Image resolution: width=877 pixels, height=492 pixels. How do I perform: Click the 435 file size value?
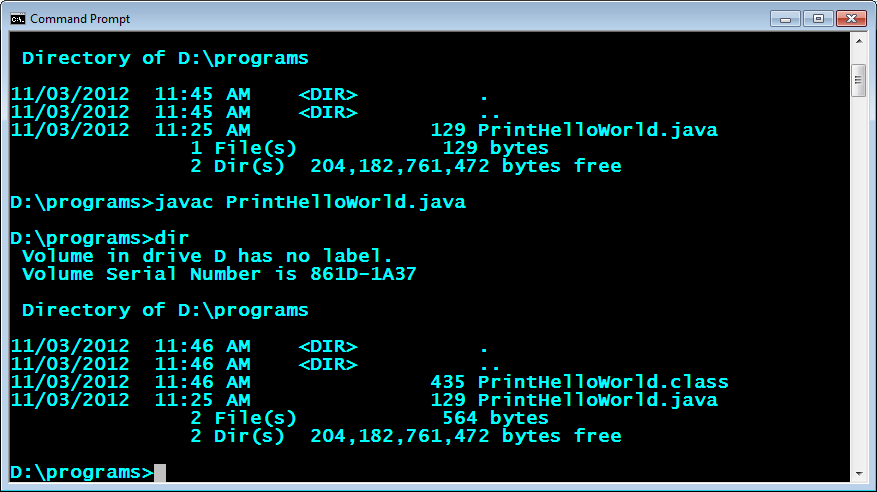pyautogui.click(x=448, y=382)
